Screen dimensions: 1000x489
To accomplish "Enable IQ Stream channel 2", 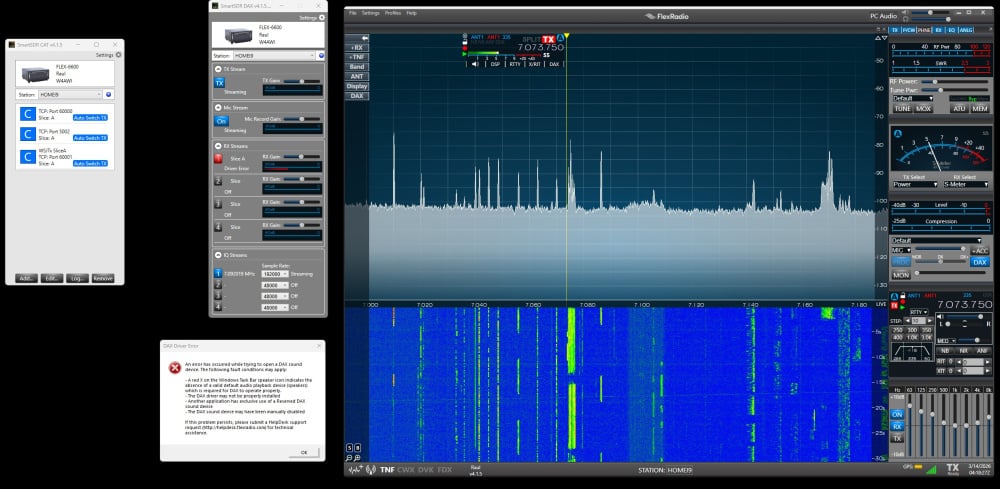I will click(218, 285).
